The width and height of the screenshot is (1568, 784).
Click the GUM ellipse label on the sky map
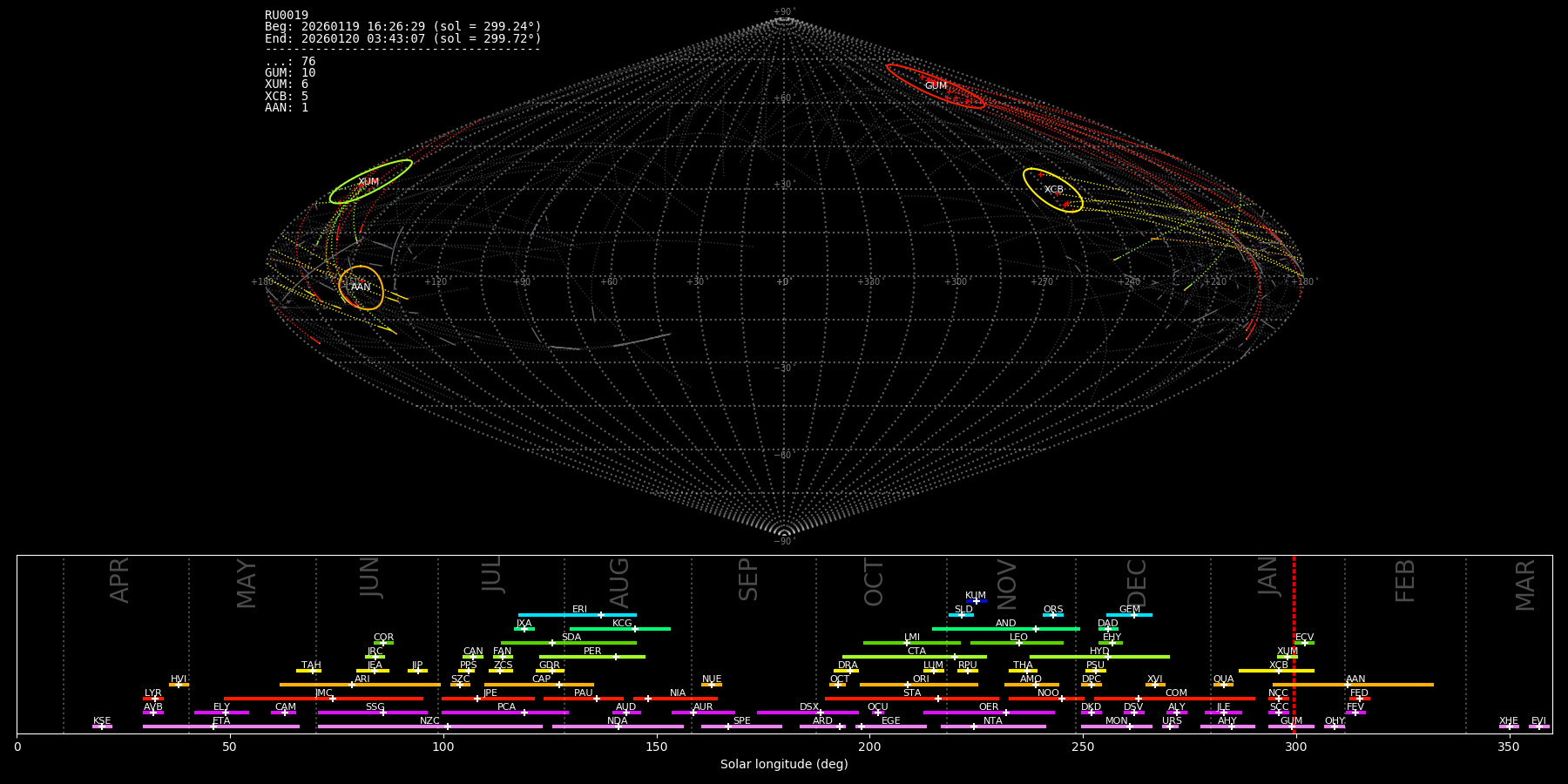pos(936,86)
